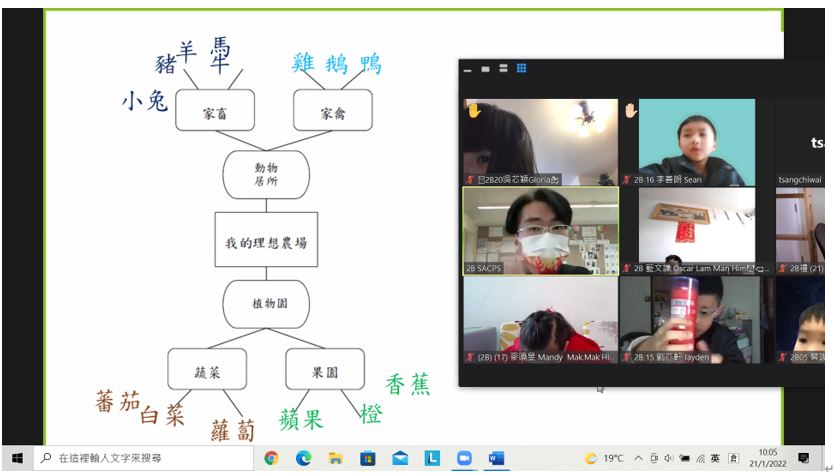Switch to Zoom grid gallery view
This screenshot has width=834, height=475.
[x=522, y=69]
